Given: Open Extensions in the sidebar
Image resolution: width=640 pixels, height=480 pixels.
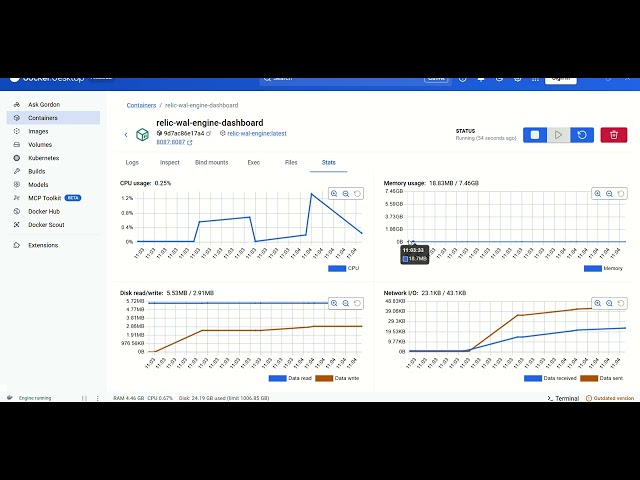Looking at the screenshot, I should coord(53,245).
